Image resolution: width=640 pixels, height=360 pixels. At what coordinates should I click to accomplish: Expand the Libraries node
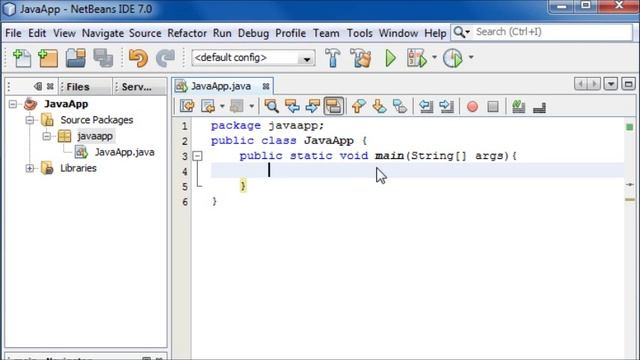(29, 168)
